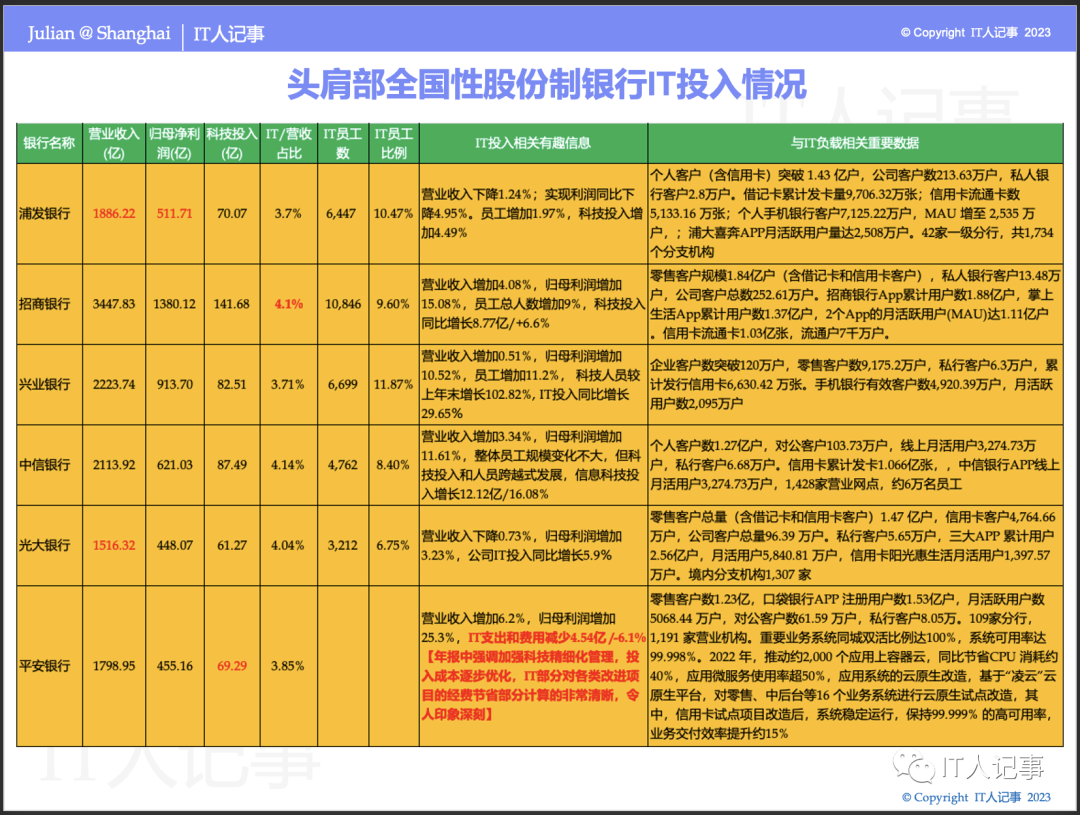Click 招商银行 tech investment value 141.68

pyautogui.click(x=231, y=304)
